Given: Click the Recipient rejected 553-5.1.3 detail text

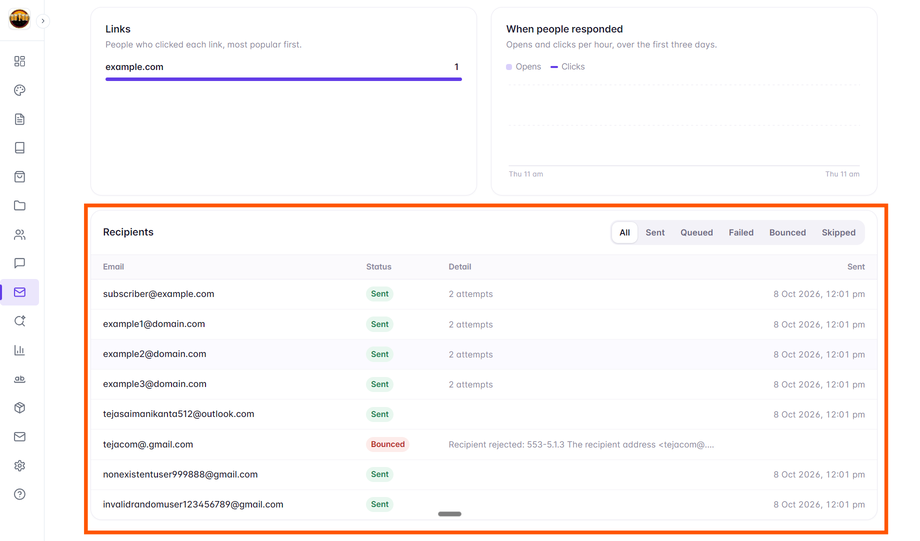Looking at the screenshot, I should click(x=581, y=444).
